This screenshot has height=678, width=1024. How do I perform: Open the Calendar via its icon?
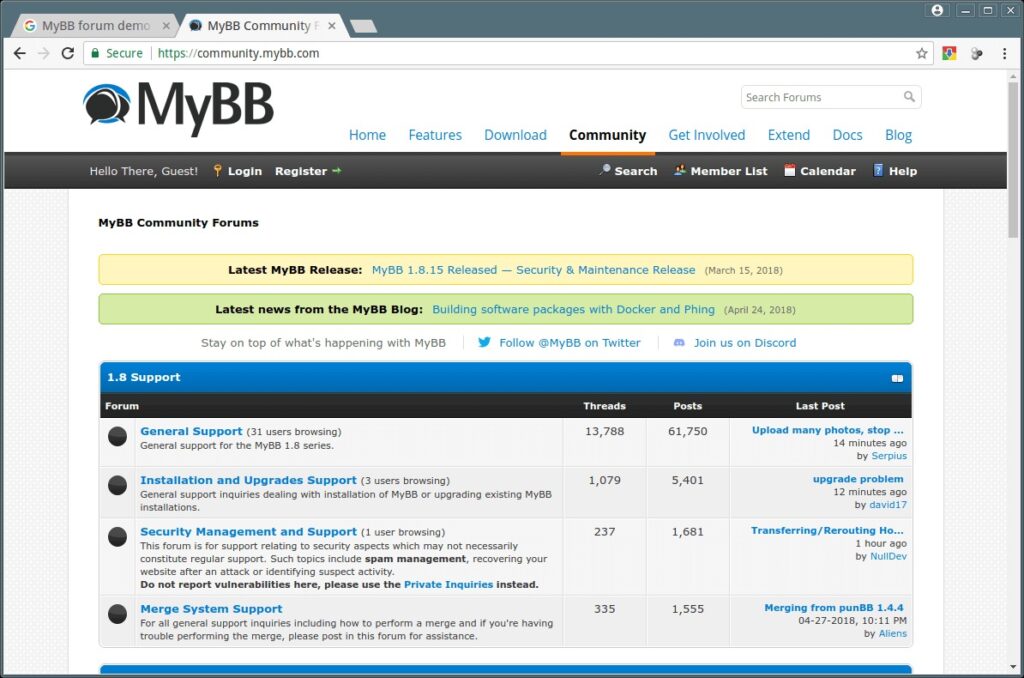pyautogui.click(x=789, y=170)
